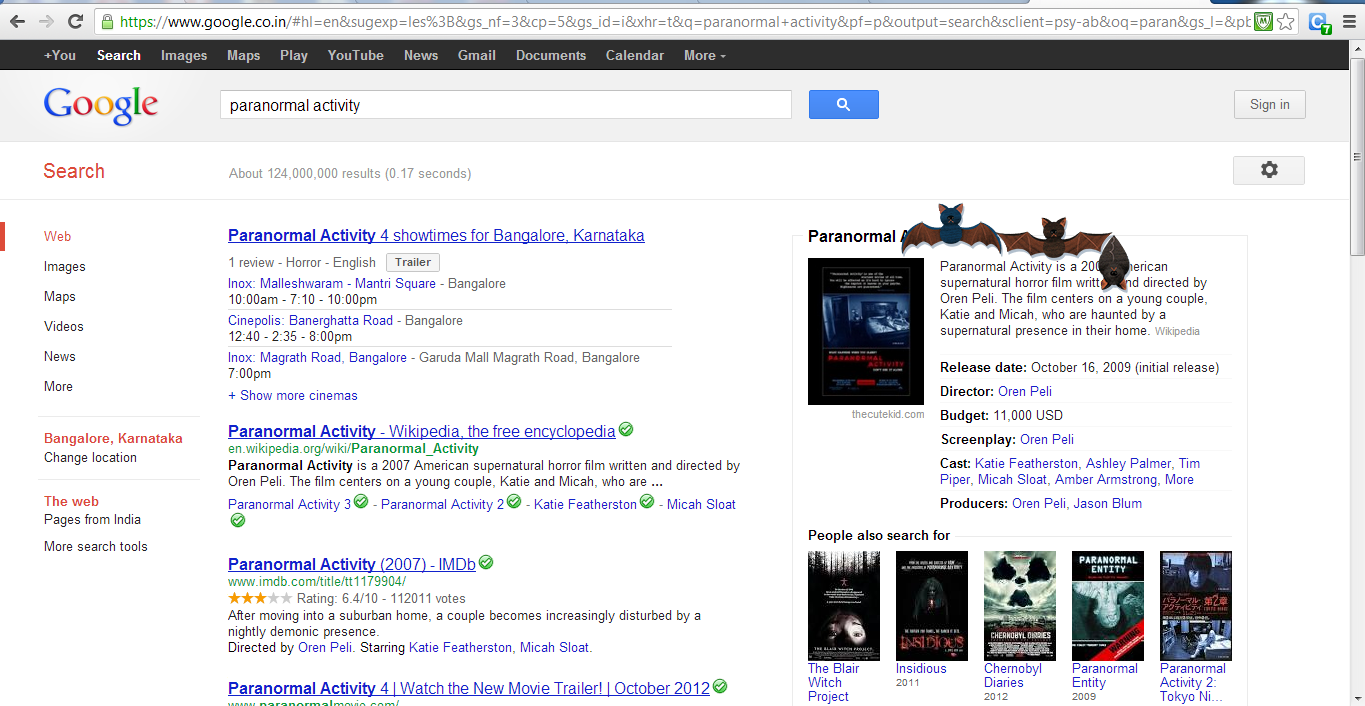
Task: Open showtimes for Bangalore result
Action: (x=436, y=236)
